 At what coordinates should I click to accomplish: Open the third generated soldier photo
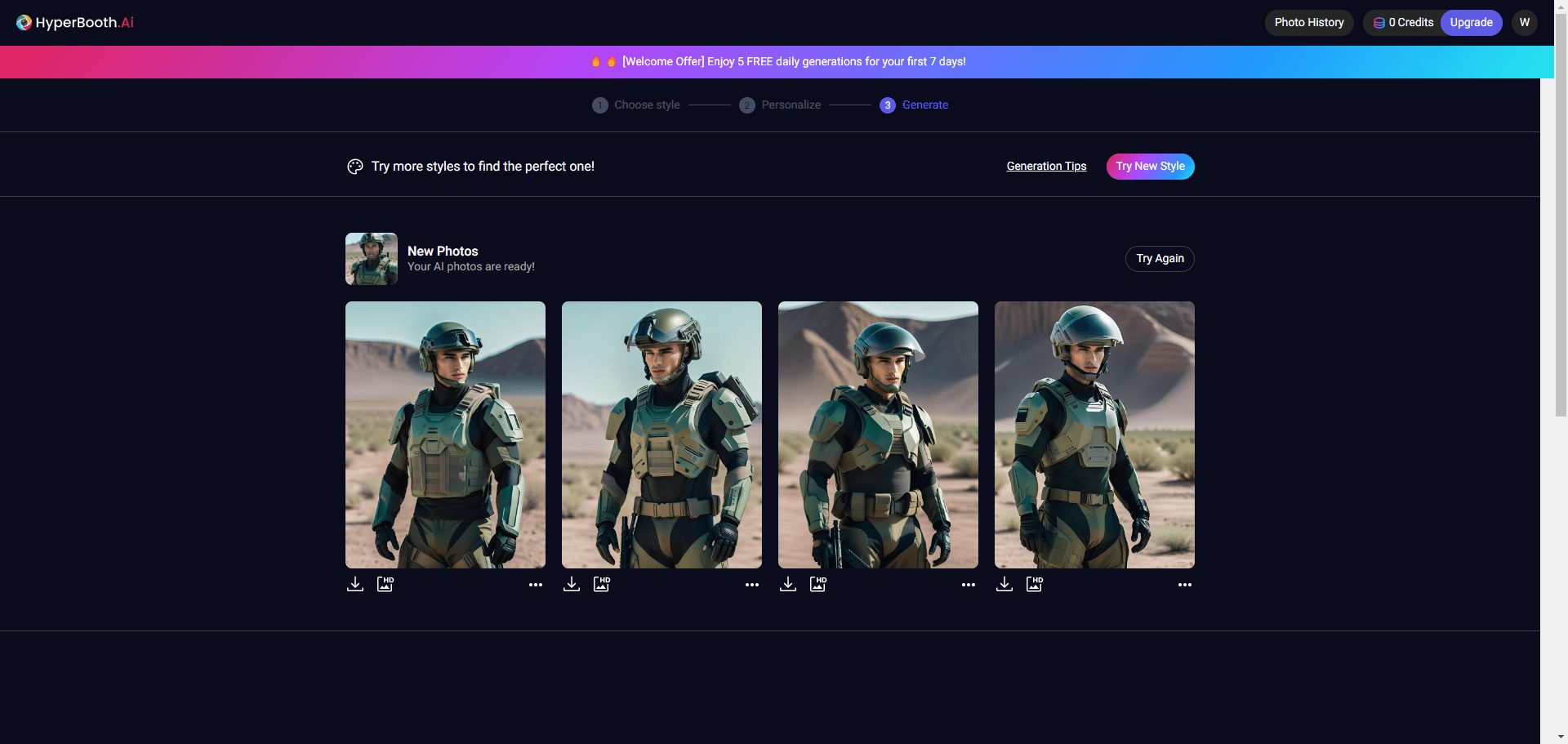(878, 434)
